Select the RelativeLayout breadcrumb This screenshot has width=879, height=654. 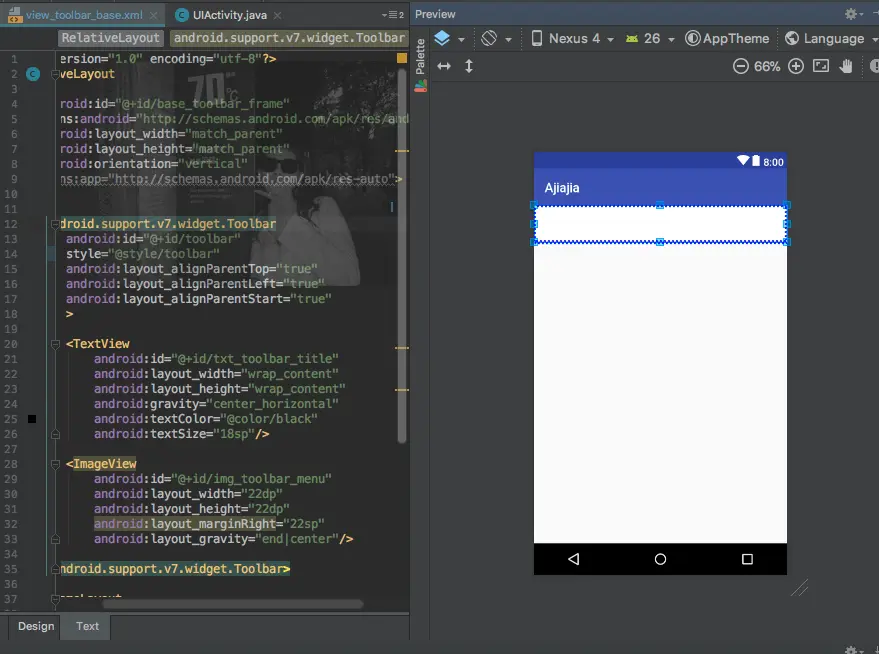click(x=110, y=38)
